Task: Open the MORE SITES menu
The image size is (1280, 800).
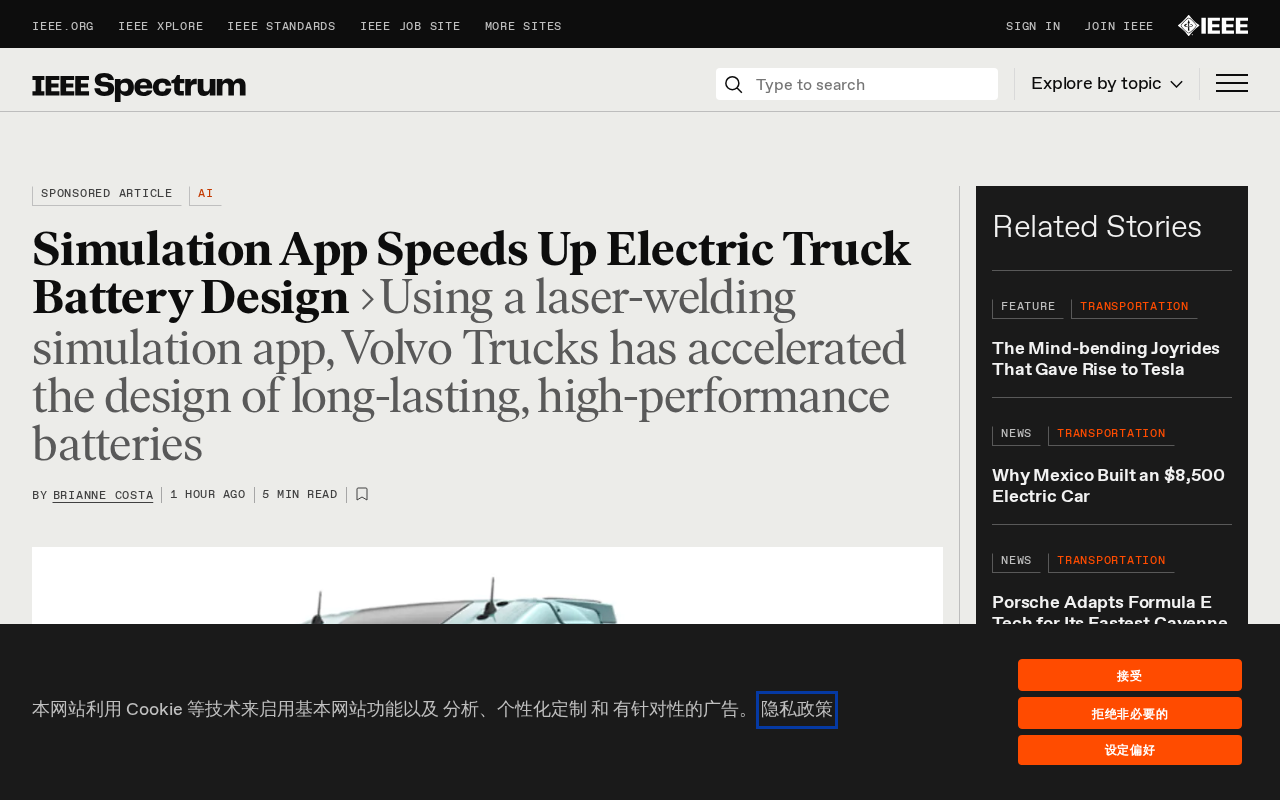Action: (x=523, y=27)
